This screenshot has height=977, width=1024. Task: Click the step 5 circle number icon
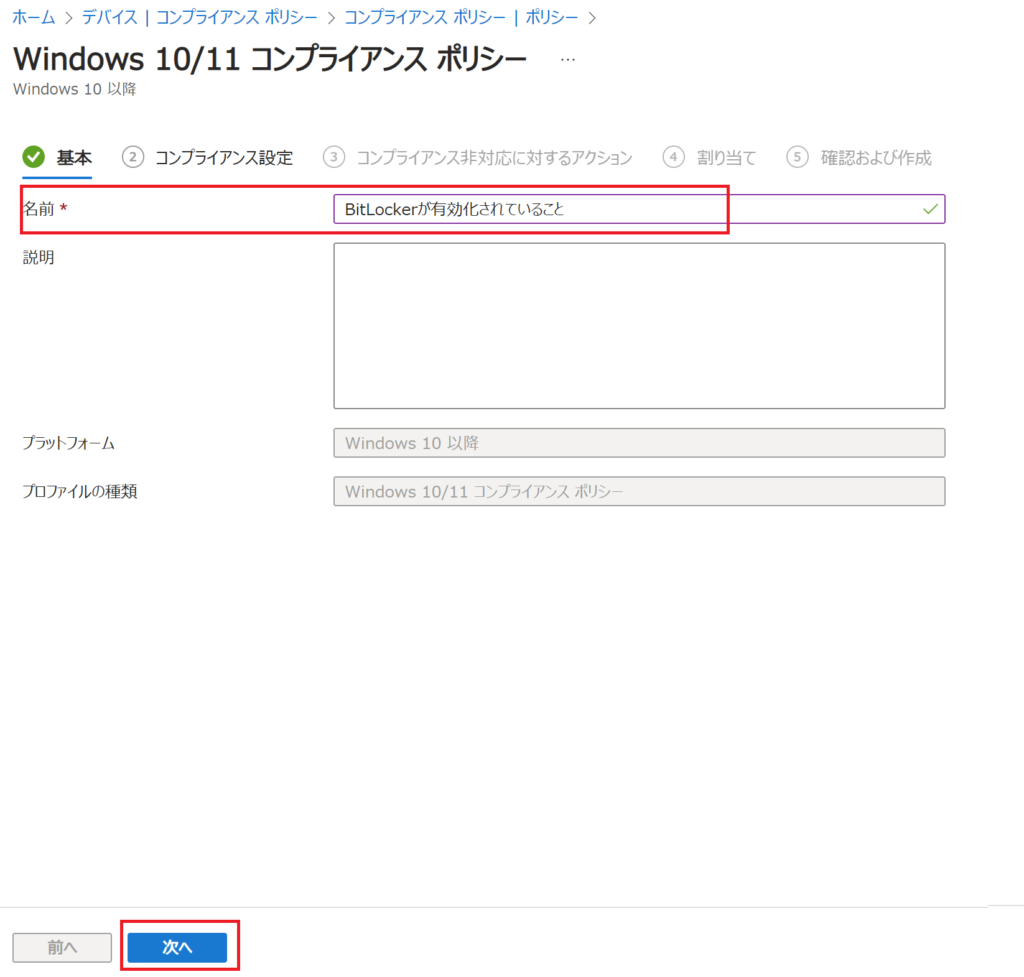[x=797, y=157]
